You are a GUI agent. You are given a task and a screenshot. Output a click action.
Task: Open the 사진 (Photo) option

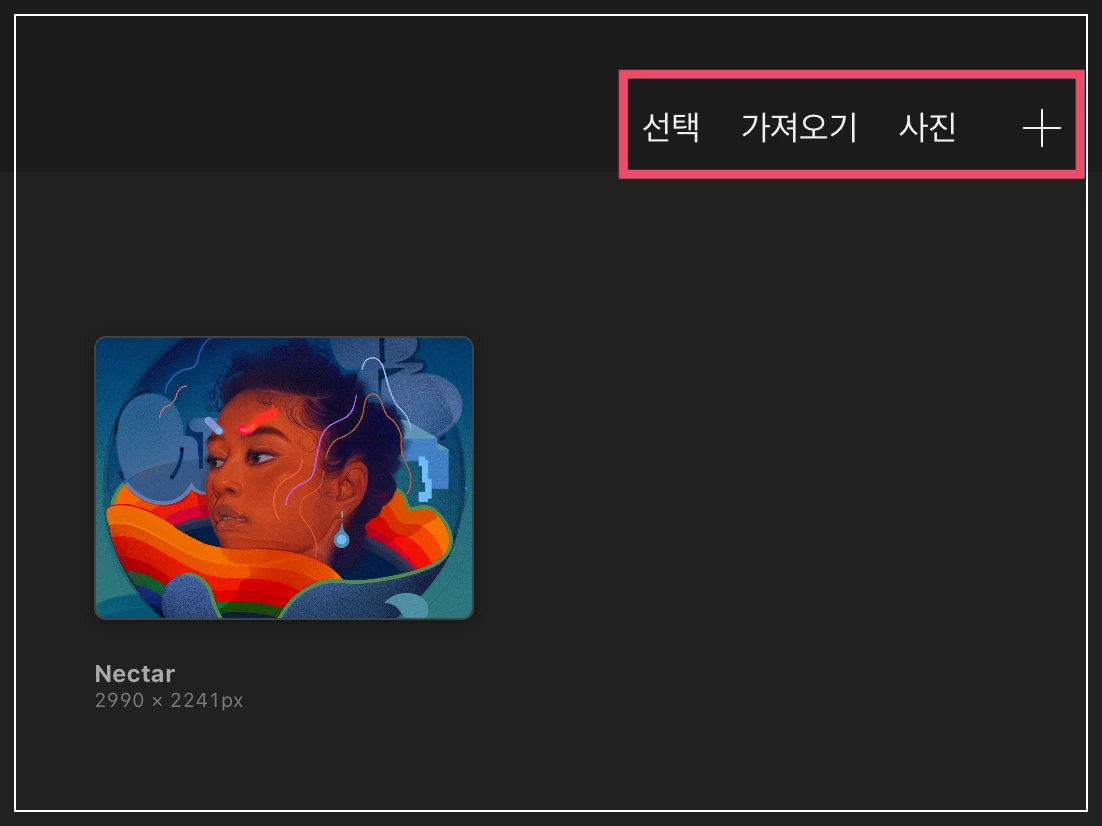click(x=928, y=128)
